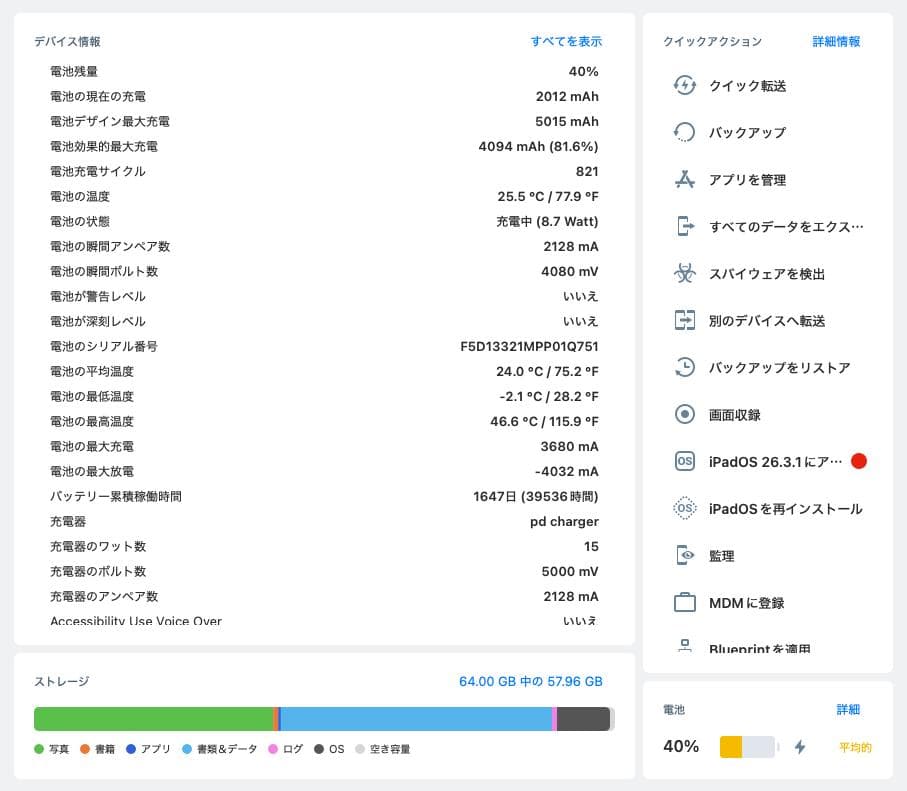Click the 電池残量 value 40%
The width and height of the screenshot is (907, 791).
[583, 72]
